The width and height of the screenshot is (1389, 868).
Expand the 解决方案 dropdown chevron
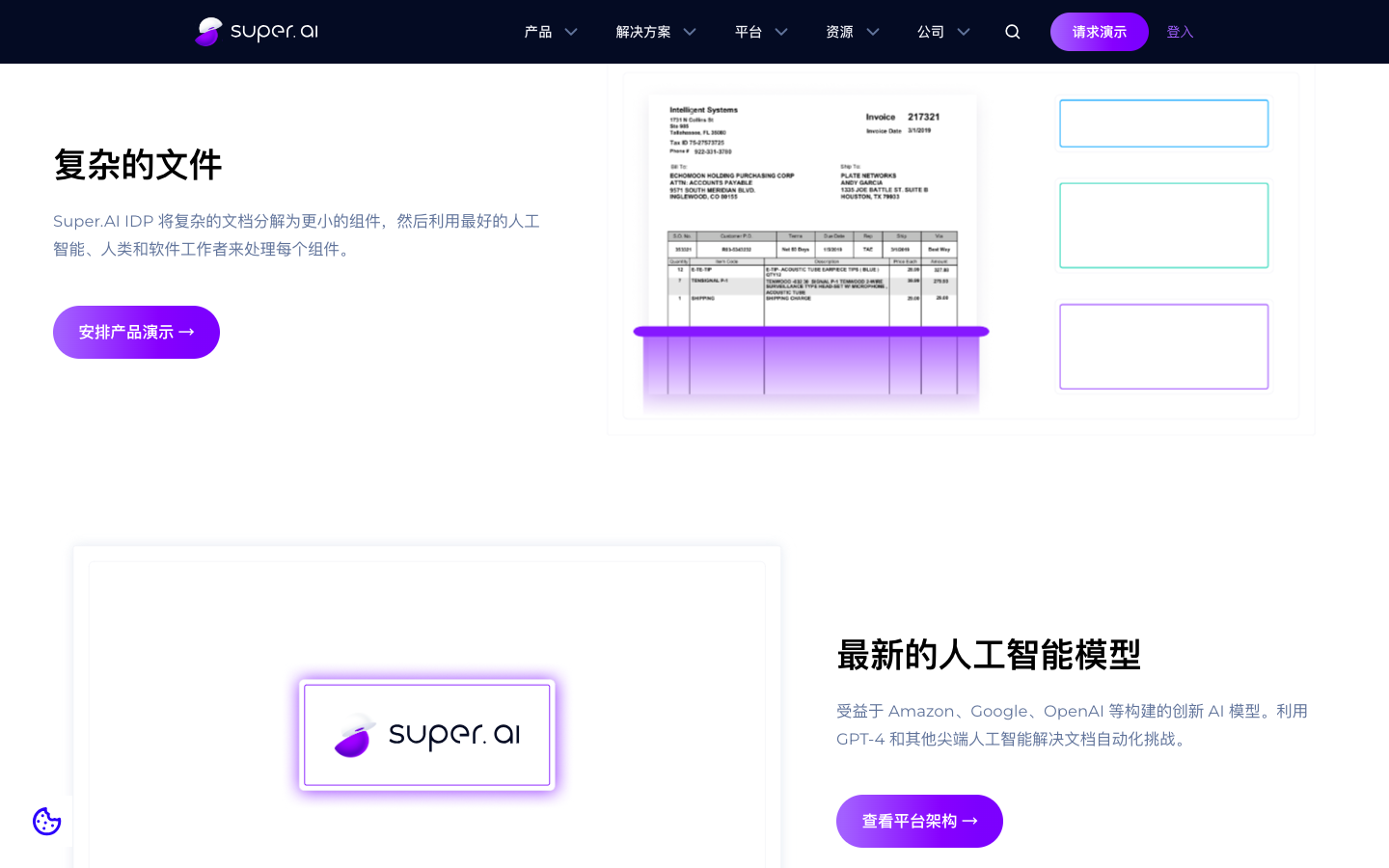click(689, 32)
